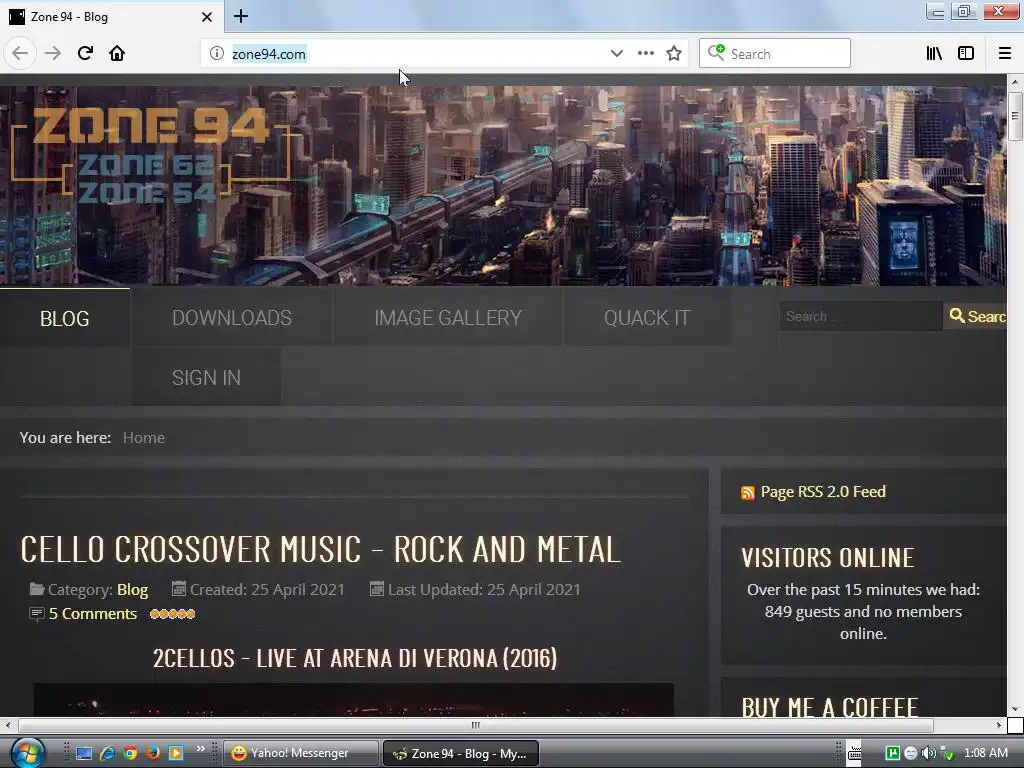This screenshot has height=768, width=1024.
Task: Click the horizontal scrollbar thumb
Action: click(475, 725)
